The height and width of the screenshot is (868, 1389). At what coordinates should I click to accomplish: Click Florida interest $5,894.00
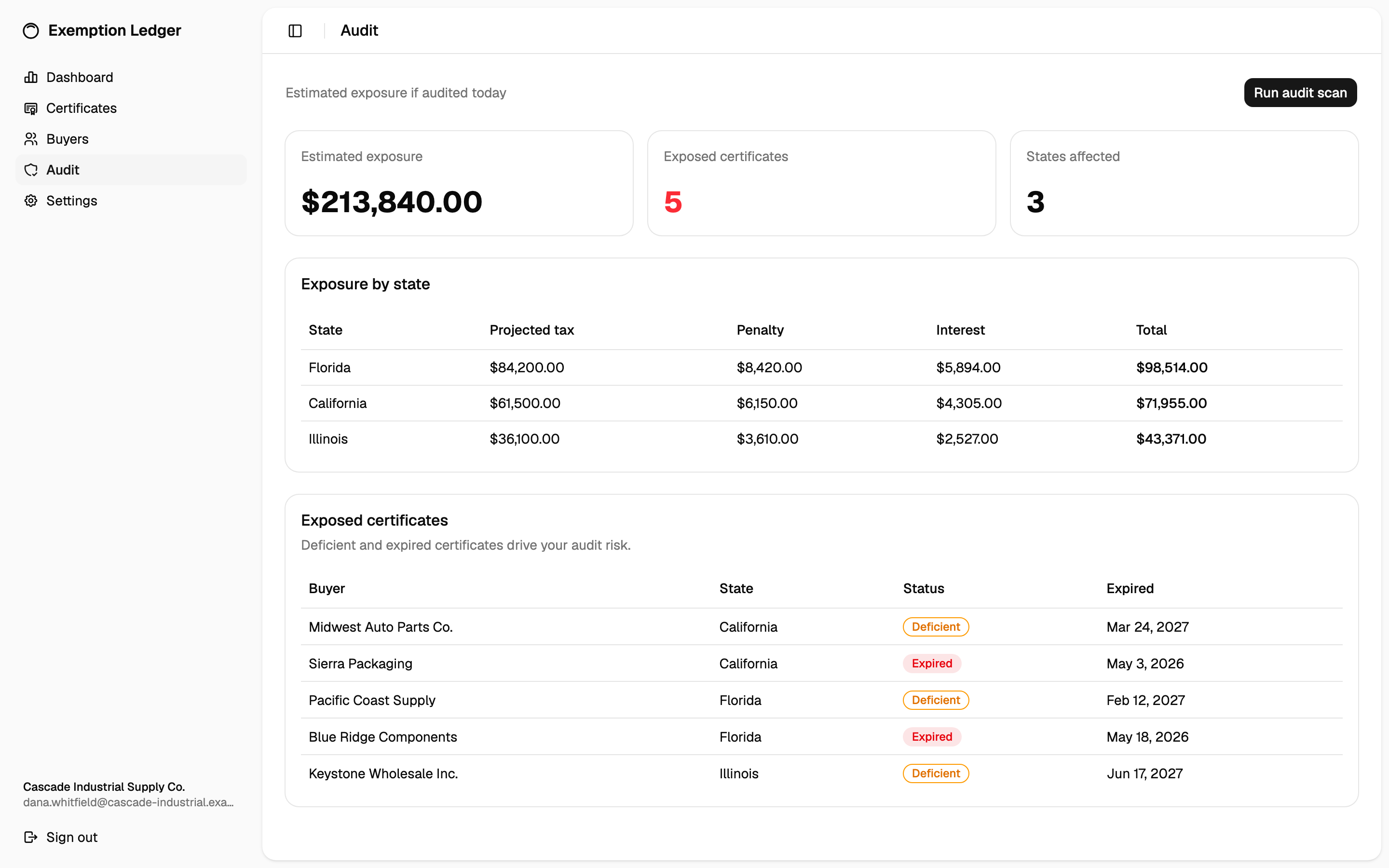point(968,367)
